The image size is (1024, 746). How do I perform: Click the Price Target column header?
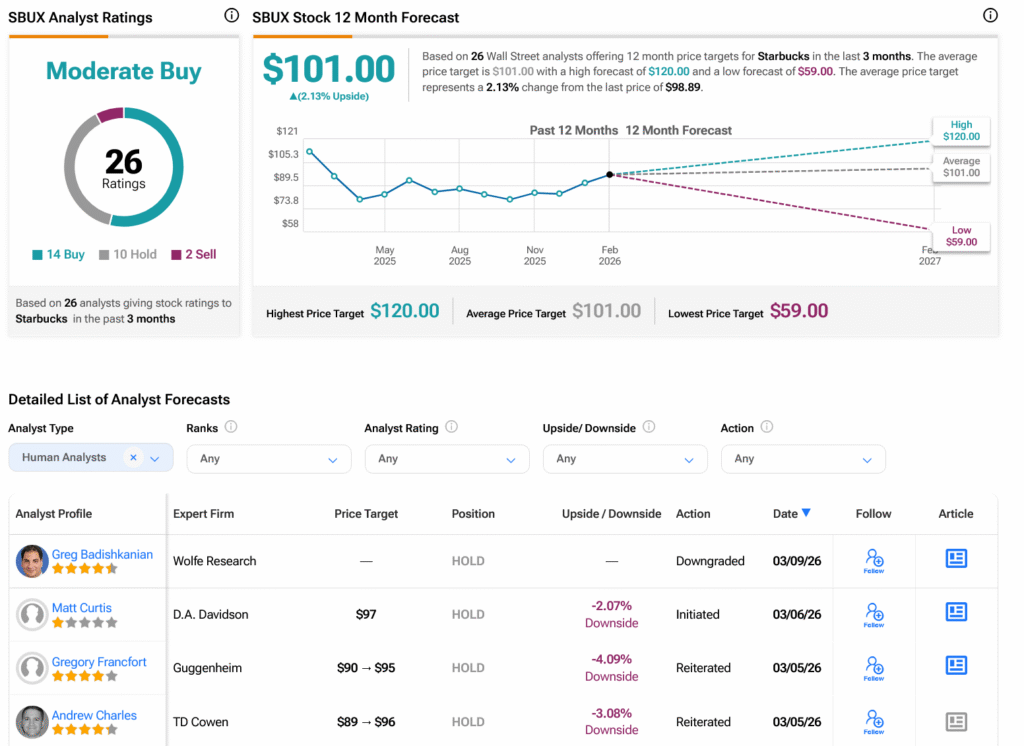point(366,514)
